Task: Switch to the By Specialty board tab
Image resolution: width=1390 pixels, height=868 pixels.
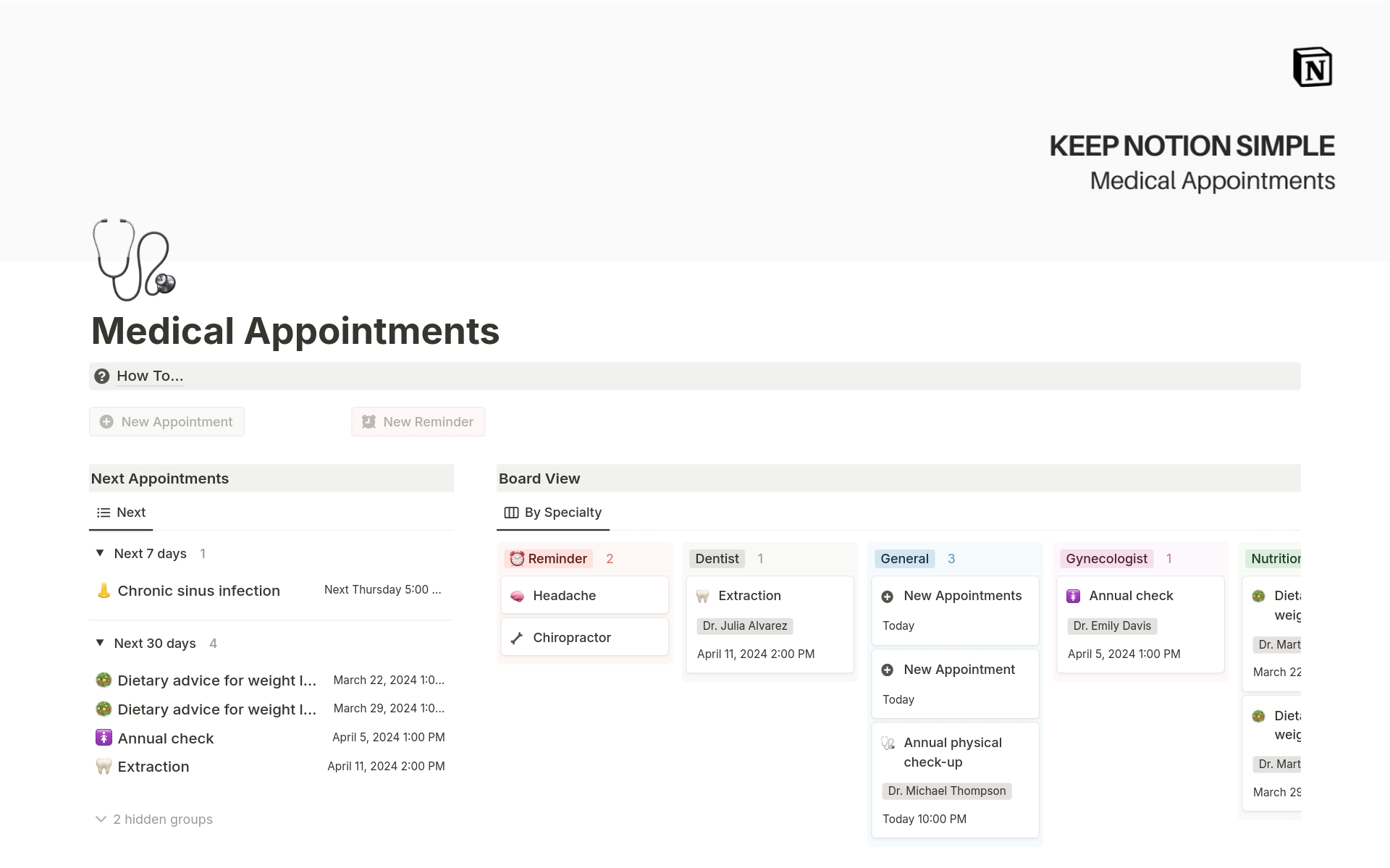Action: point(553,513)
